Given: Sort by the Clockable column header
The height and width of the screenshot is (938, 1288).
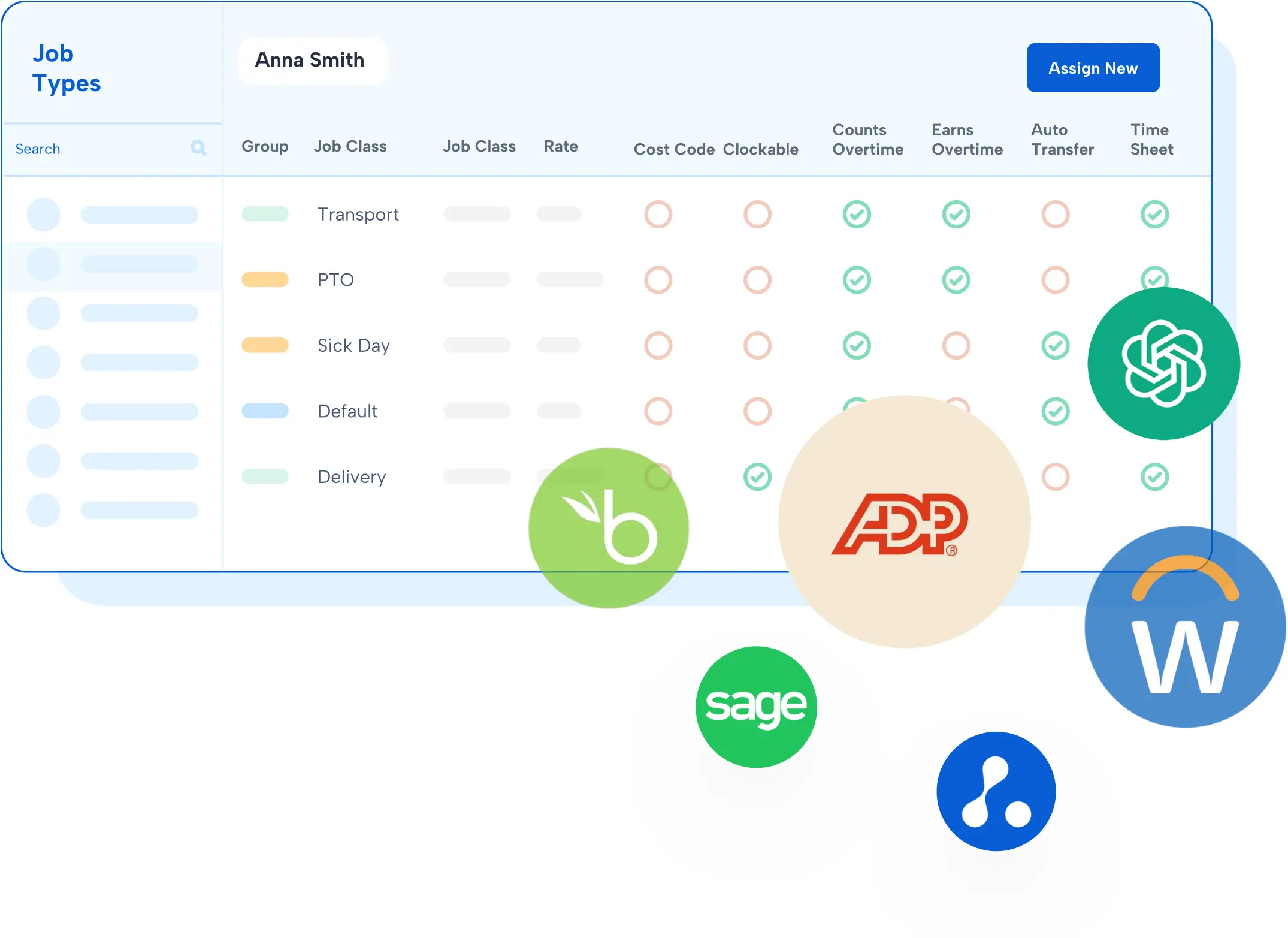Looking at the screenshot, I should (761, 149).
